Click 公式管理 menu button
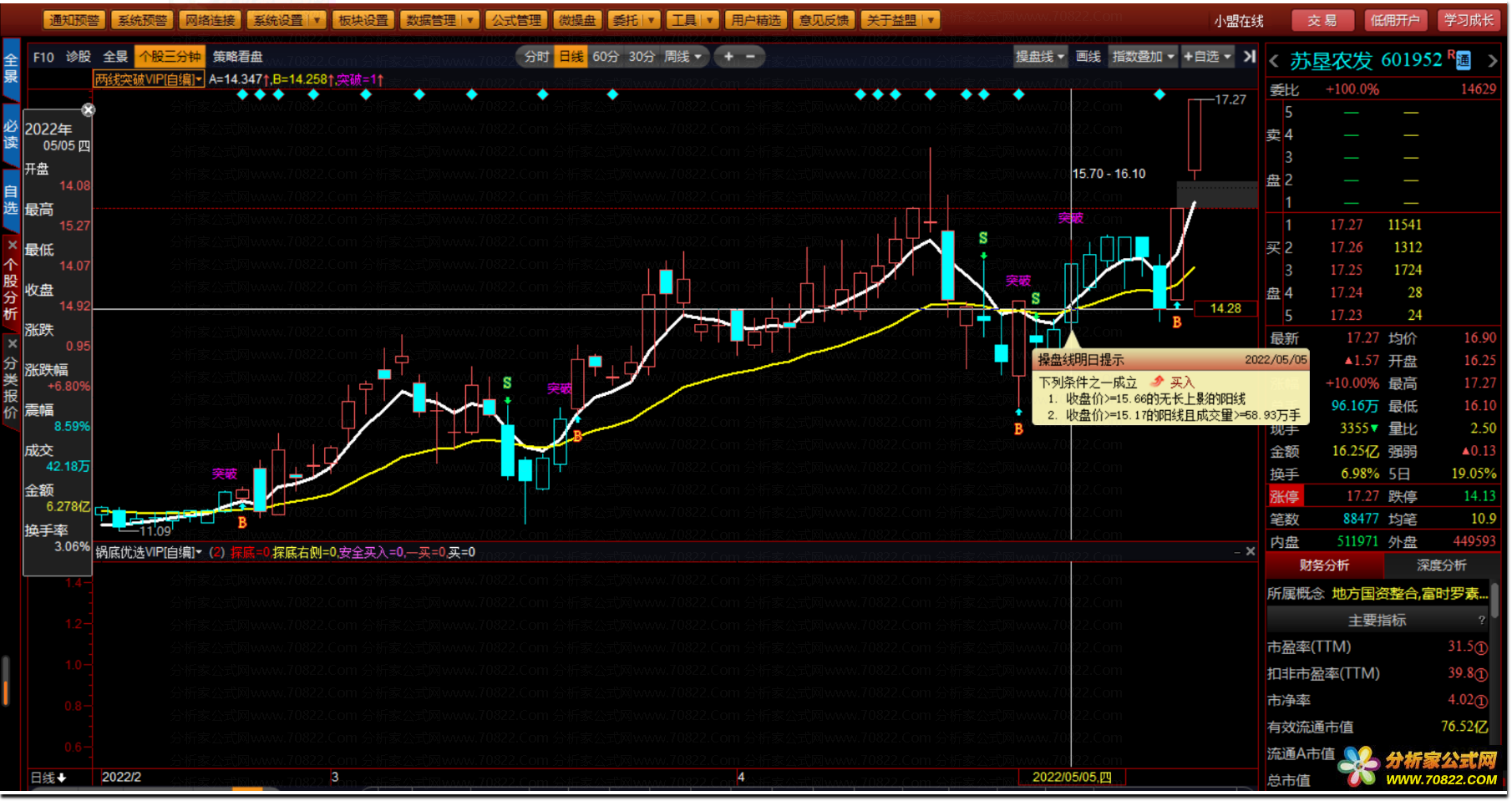Viewport: 1512px width, 801px height. (x=515, y=20)
